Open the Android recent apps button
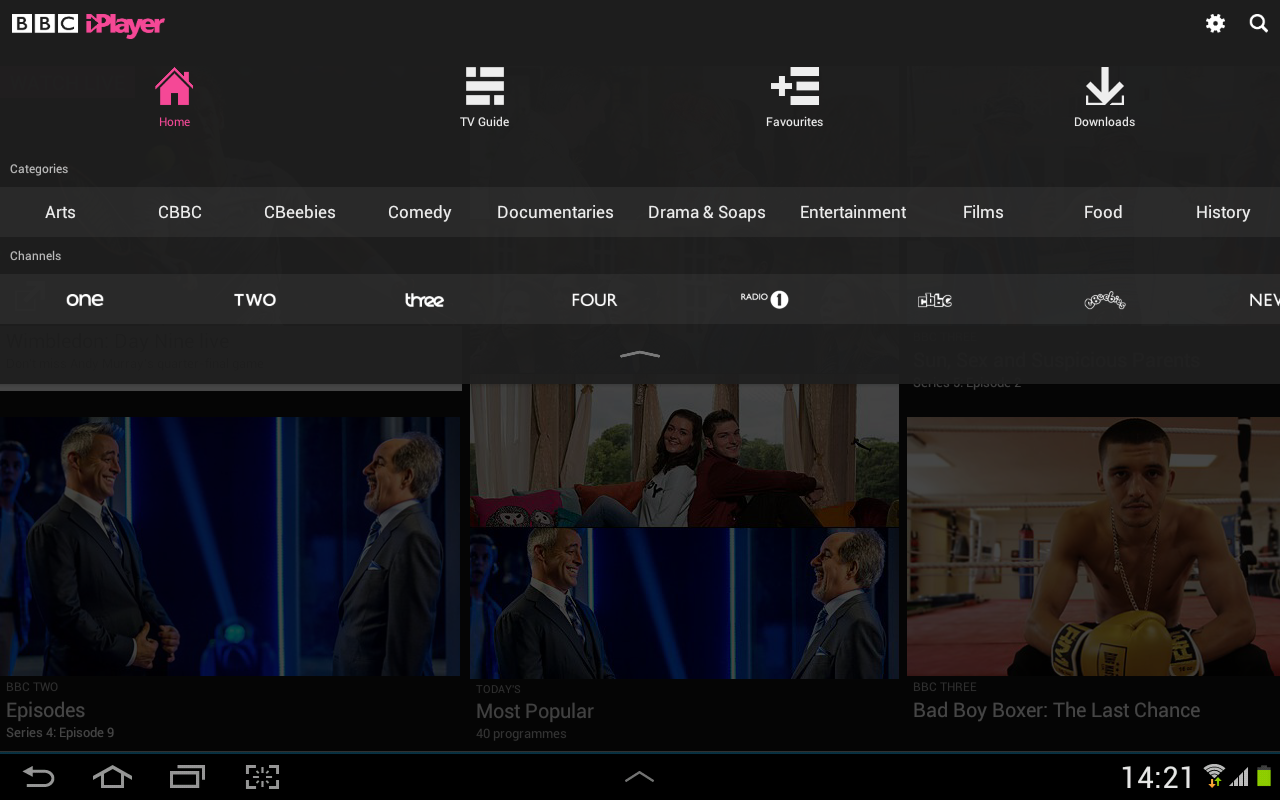Image resolution: width=1280 pixels, height=800 pixels. pos(187,777)
